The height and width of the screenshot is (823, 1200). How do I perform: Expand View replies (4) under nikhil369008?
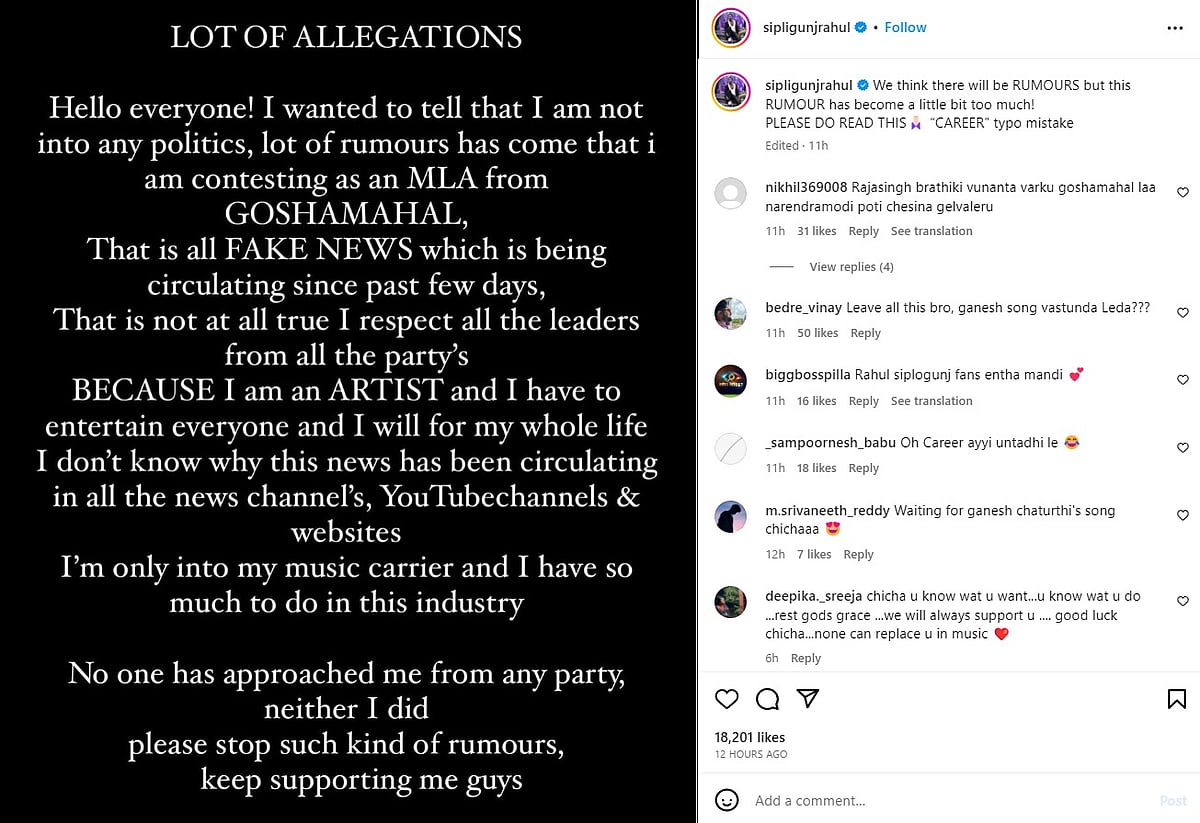(x=851, y=267)
